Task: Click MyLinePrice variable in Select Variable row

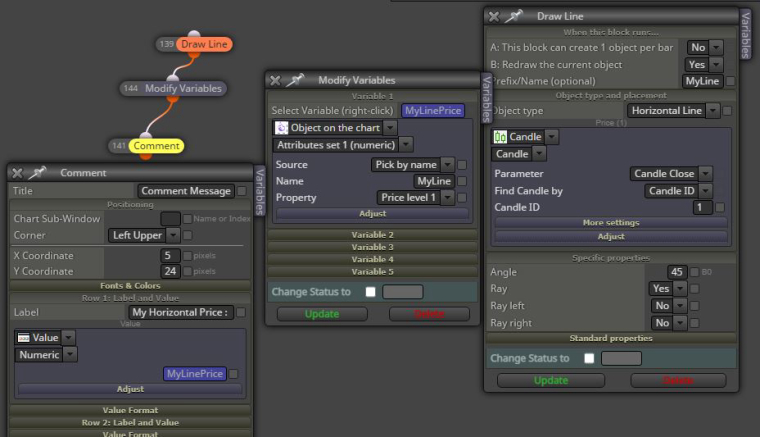Action: [x=433, y=110]
